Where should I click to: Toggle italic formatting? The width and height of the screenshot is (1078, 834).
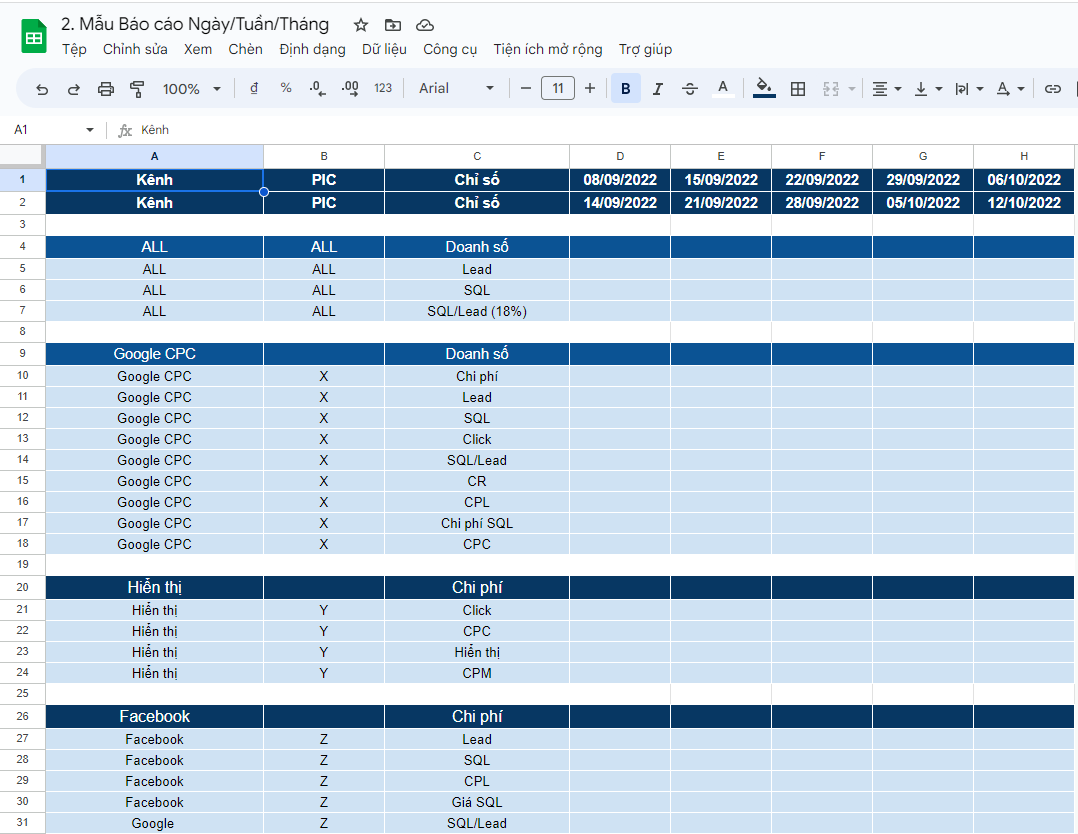click(x=657, y=89)
